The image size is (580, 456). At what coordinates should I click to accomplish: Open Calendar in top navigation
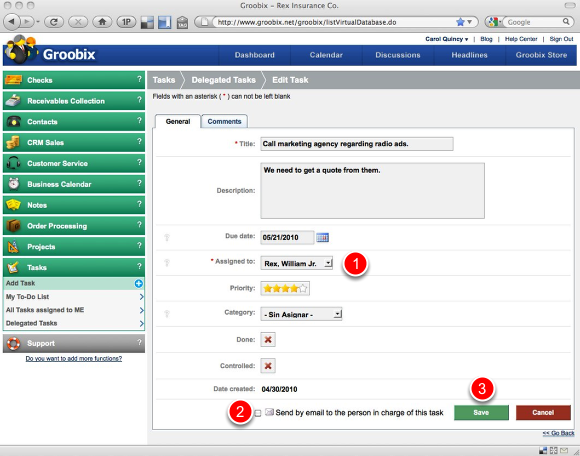326,55
